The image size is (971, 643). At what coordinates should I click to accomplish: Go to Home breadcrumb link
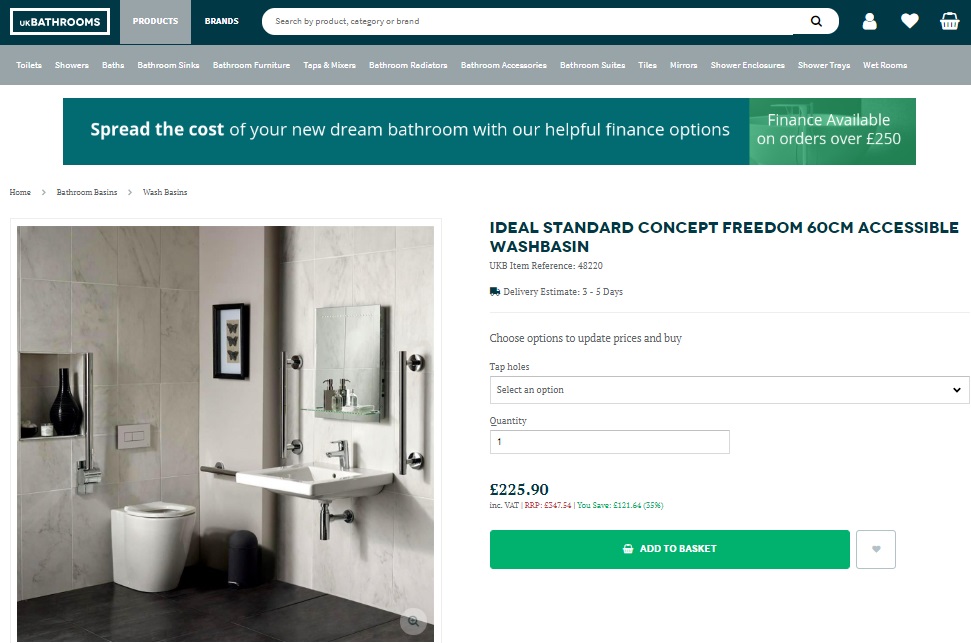(20, 193)
